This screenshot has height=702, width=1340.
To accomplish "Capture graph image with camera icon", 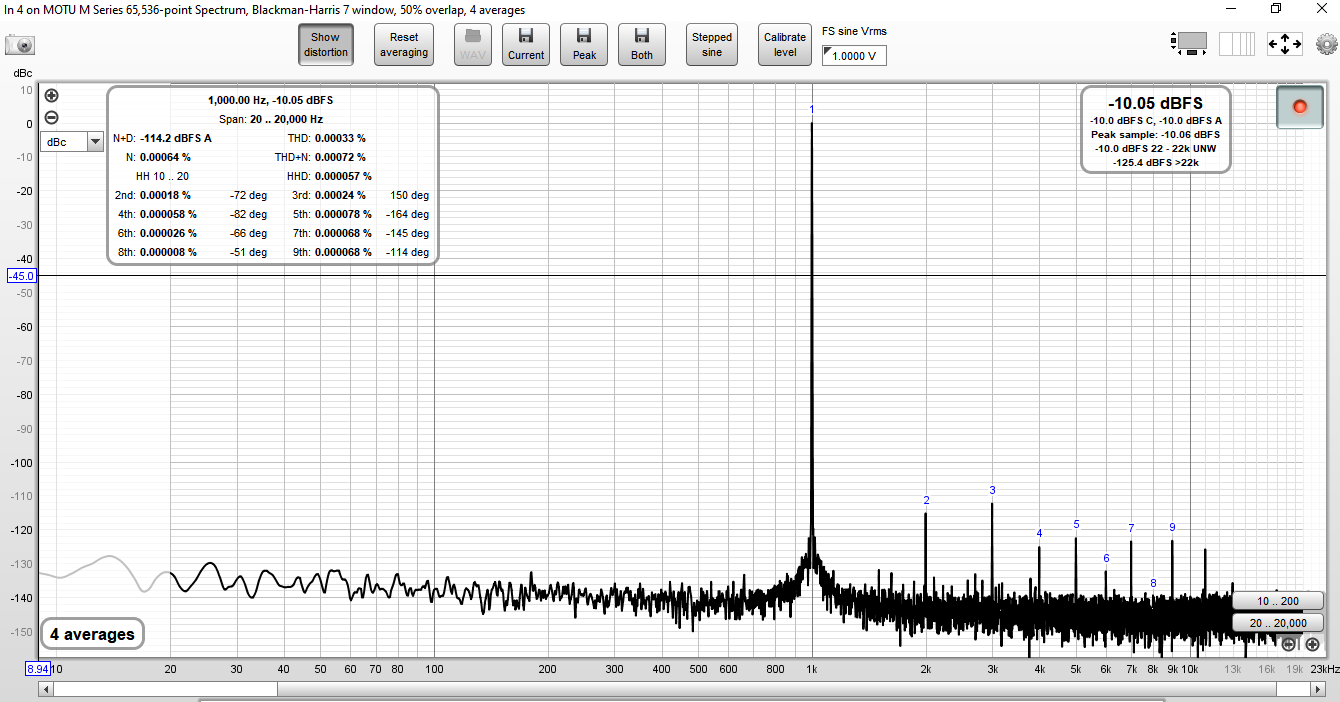I will 19,45.
